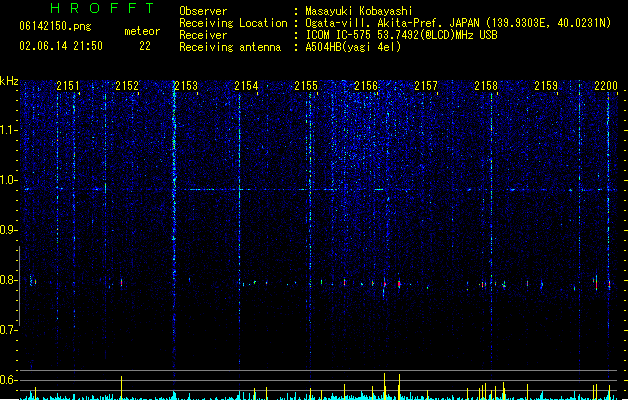
Task: Click the 2152 time marker
Action: click(127, 86)
